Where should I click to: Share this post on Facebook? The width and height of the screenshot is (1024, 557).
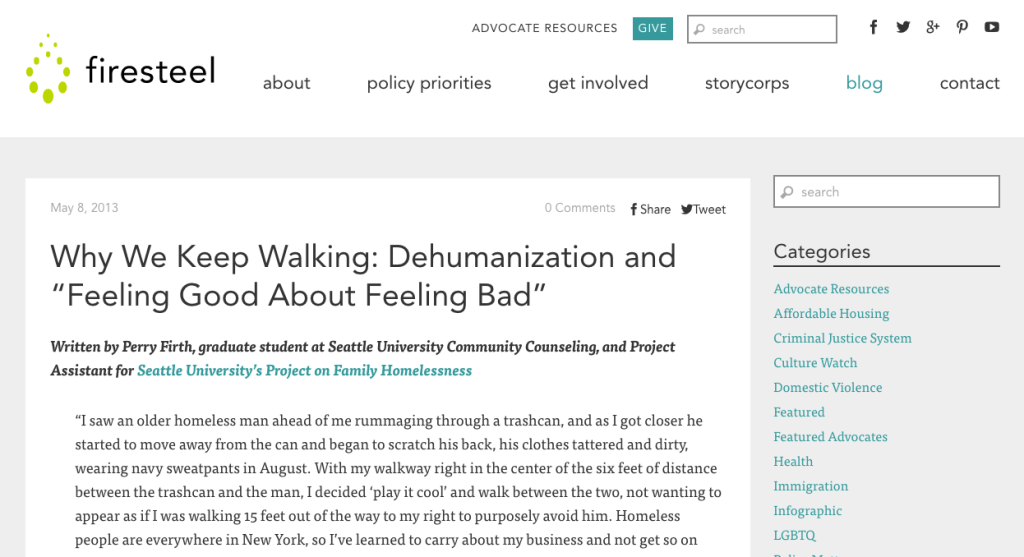tap(650, 209)
